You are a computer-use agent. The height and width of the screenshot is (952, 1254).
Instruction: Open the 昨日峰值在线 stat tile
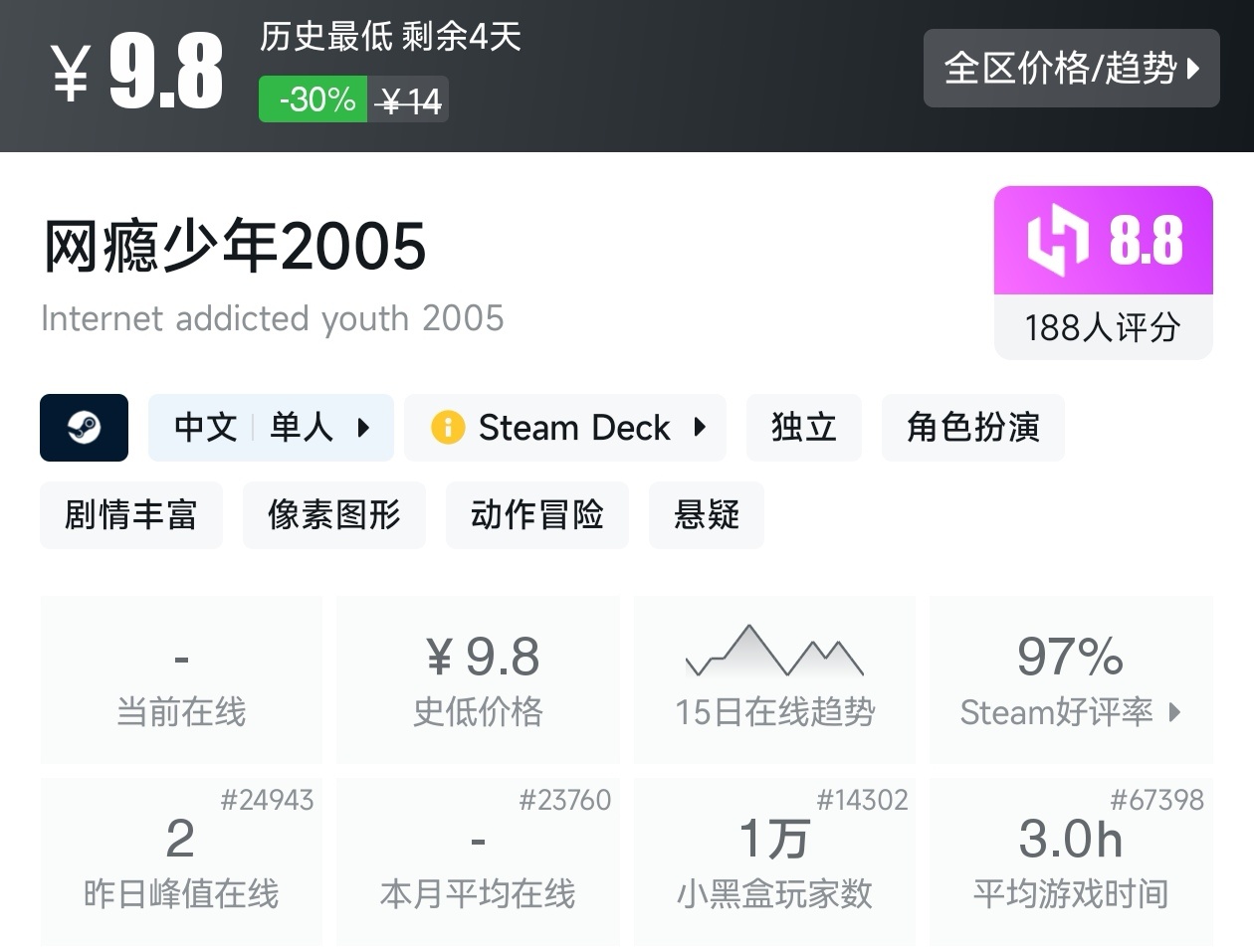(x=181, y=861)
